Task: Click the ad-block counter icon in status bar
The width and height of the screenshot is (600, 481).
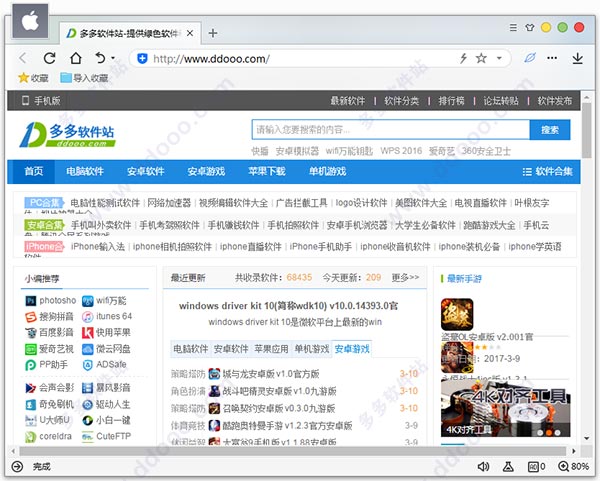Action: click(x=536, y=466)
